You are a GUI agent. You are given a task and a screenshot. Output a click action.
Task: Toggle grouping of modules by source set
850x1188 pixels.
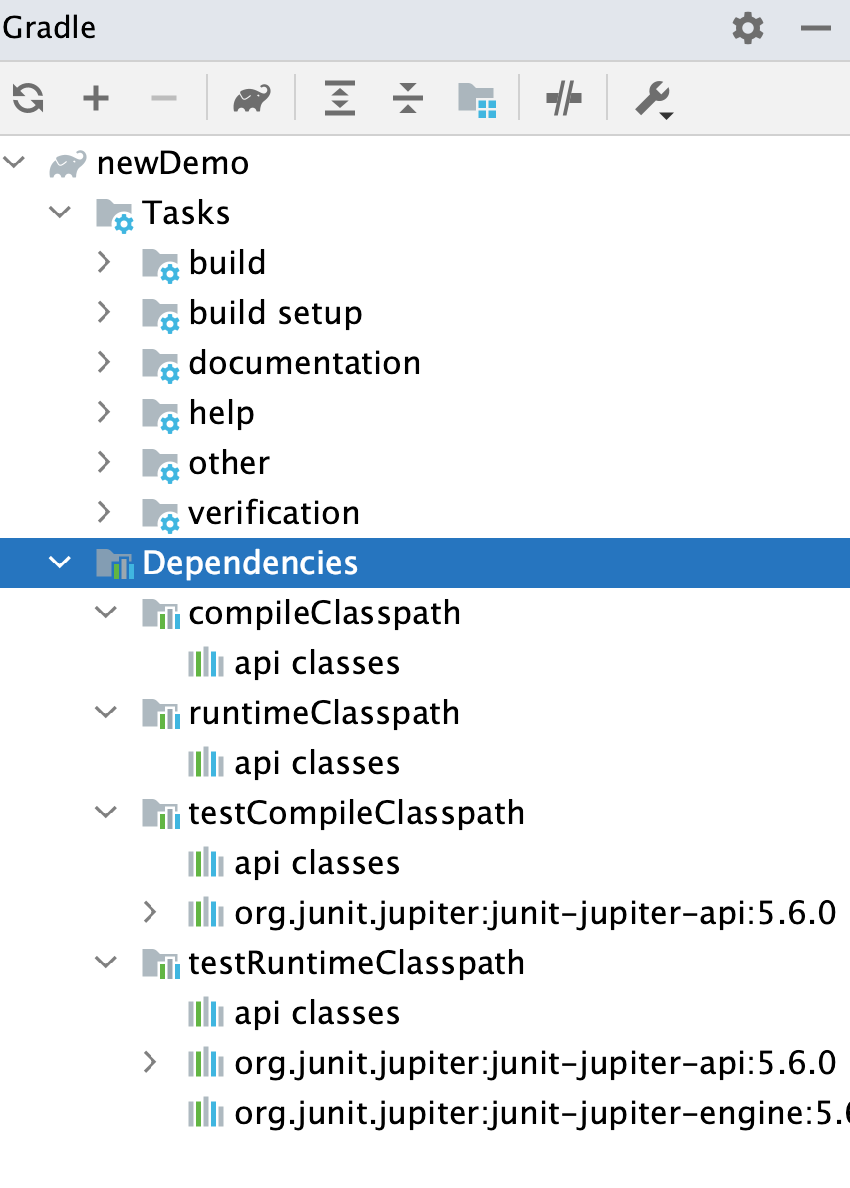point(479,98)
